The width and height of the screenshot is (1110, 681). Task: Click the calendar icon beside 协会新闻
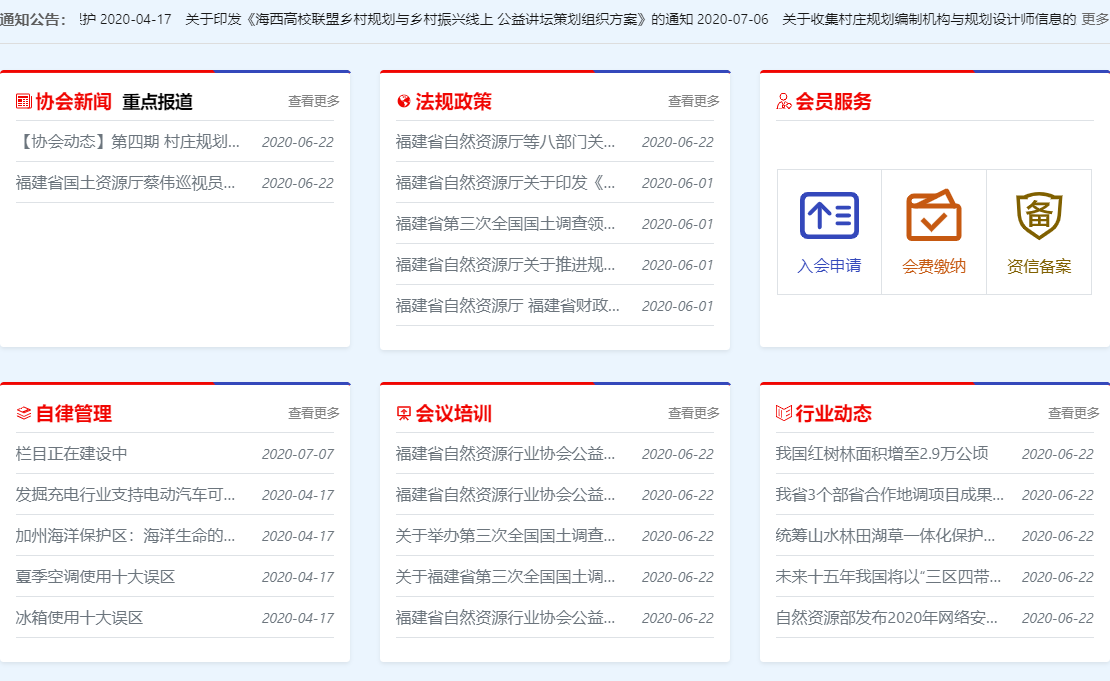click(24, 101)
